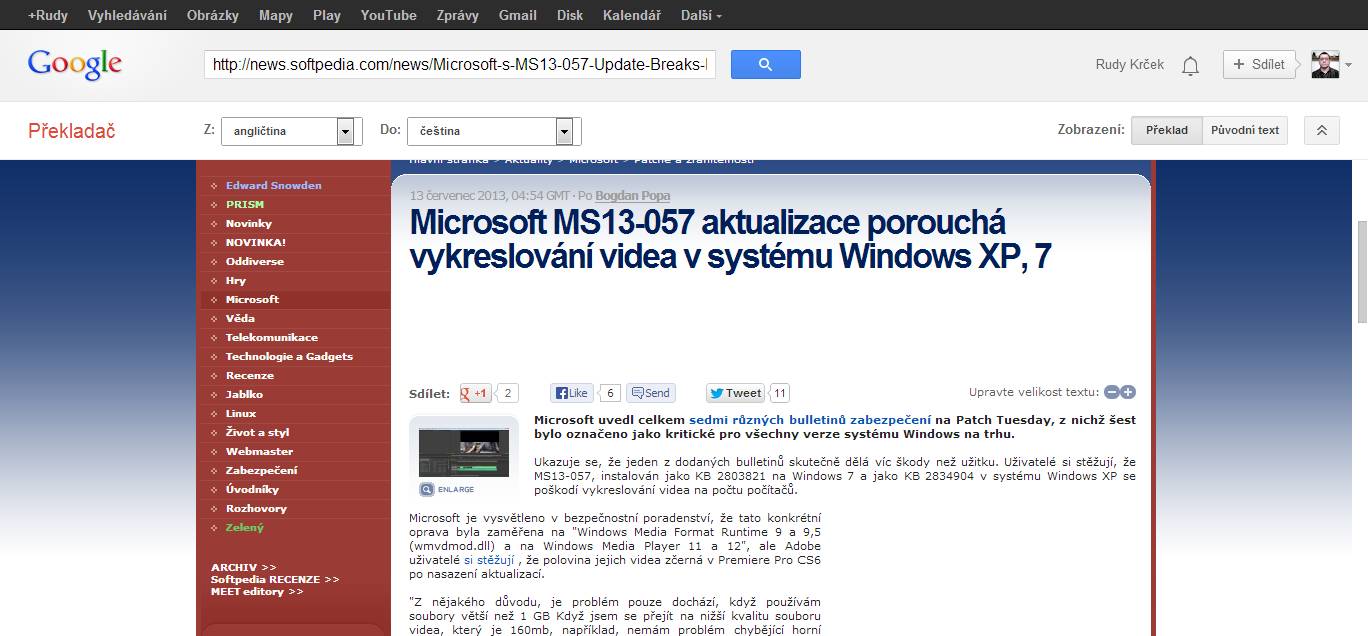
Task: Click the Twitter Tweet button
Action: click(736, 393)
